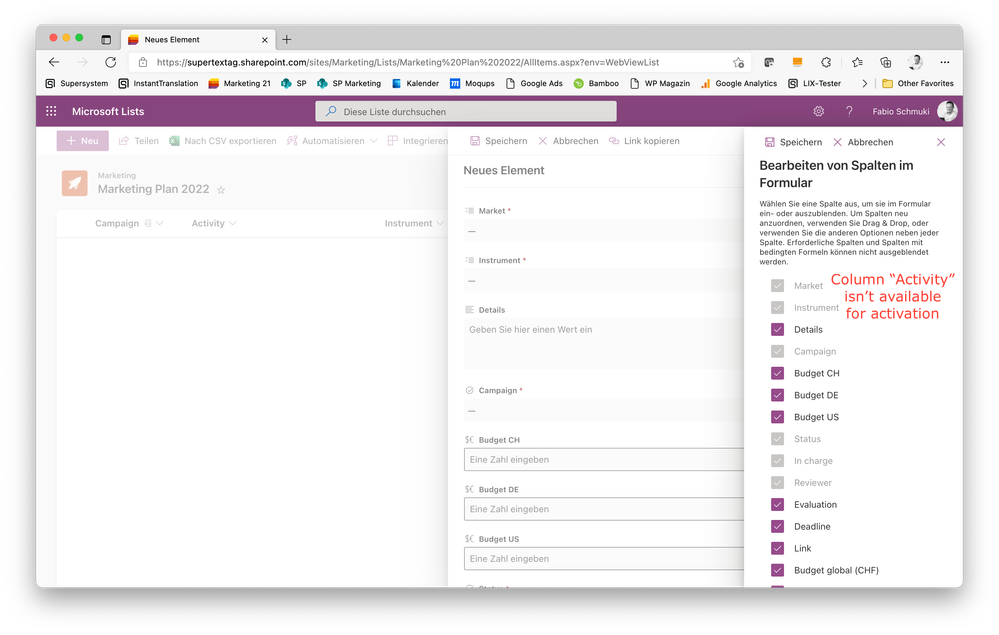Click the Fabio Schmuki profile picture
Image resolution: width=999 pixels, height=635 pixels.
click(947, 111)
